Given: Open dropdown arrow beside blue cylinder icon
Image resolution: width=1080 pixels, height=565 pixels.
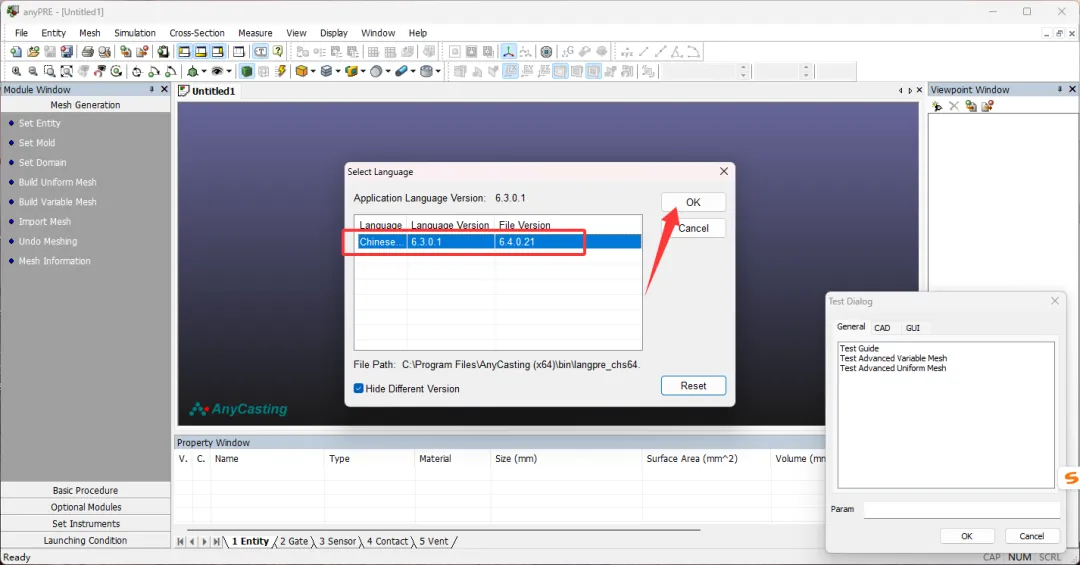Looking at the screenshot, I should (413, 71).
